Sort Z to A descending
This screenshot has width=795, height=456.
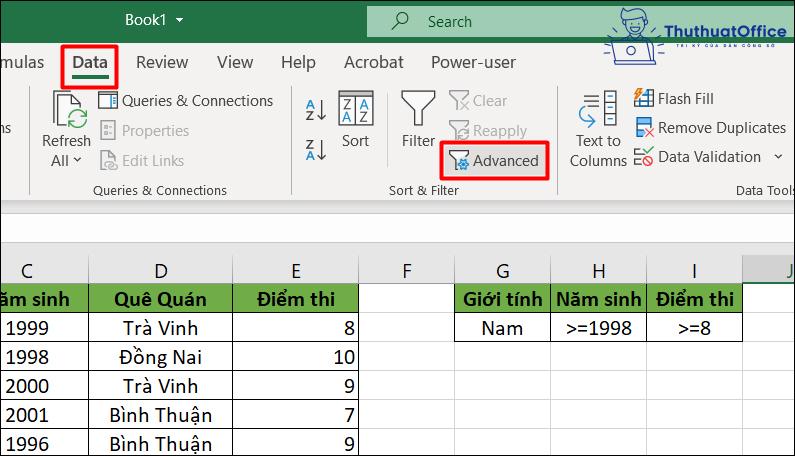(315, 150)
